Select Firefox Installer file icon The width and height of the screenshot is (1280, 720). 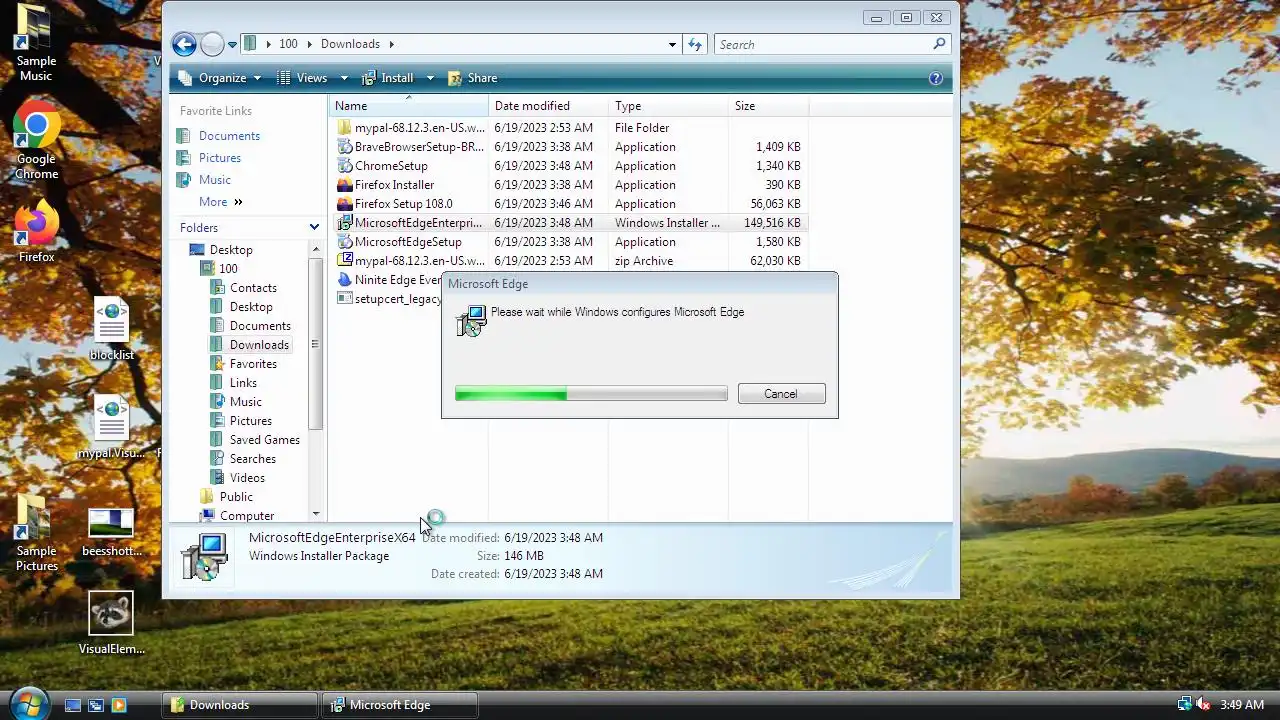click(345, 185)
